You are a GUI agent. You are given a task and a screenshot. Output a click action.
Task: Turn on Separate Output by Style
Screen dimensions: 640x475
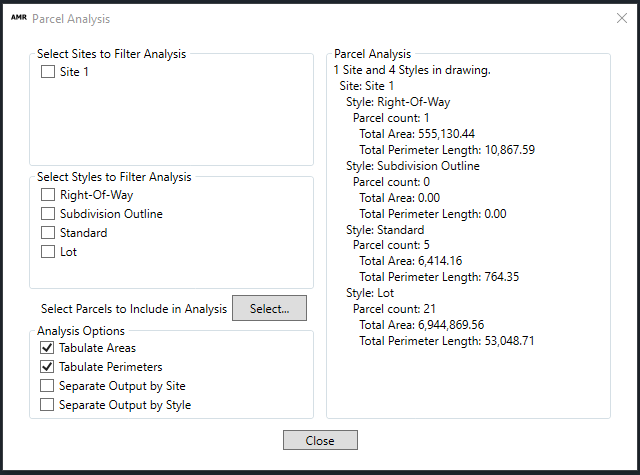pyautogui.click(x=48, y=405)
